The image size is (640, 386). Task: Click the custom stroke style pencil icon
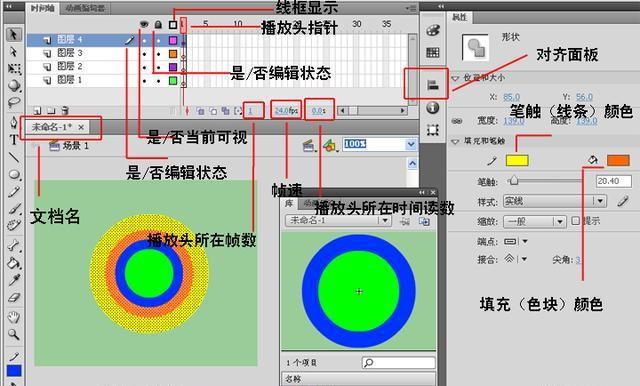click(x=623, y=201)
